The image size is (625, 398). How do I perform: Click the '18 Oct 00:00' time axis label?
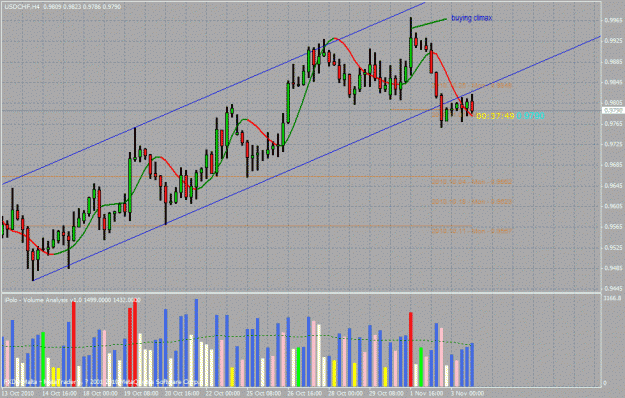(100, 393)
